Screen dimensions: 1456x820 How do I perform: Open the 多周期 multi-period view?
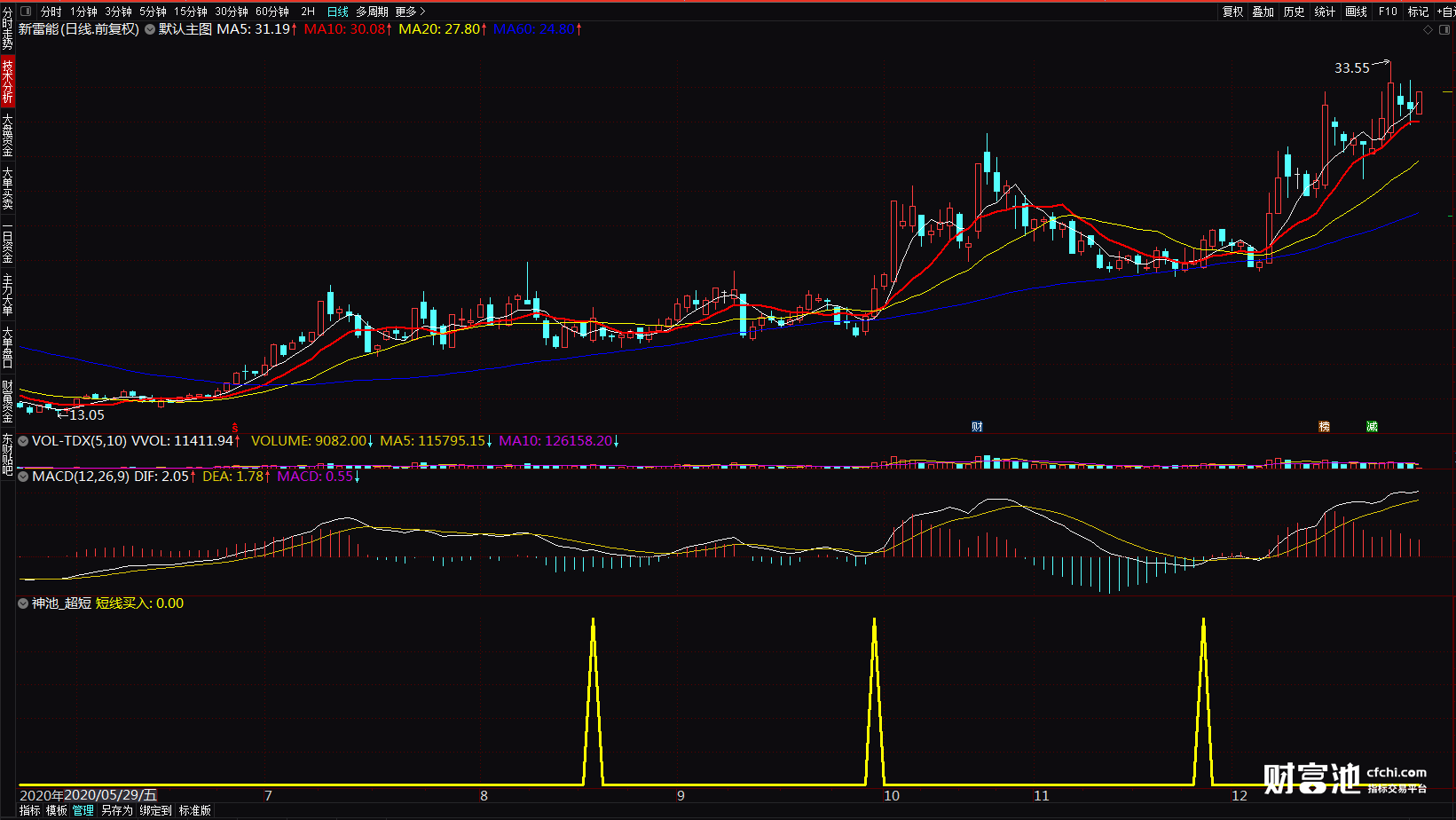373,12
